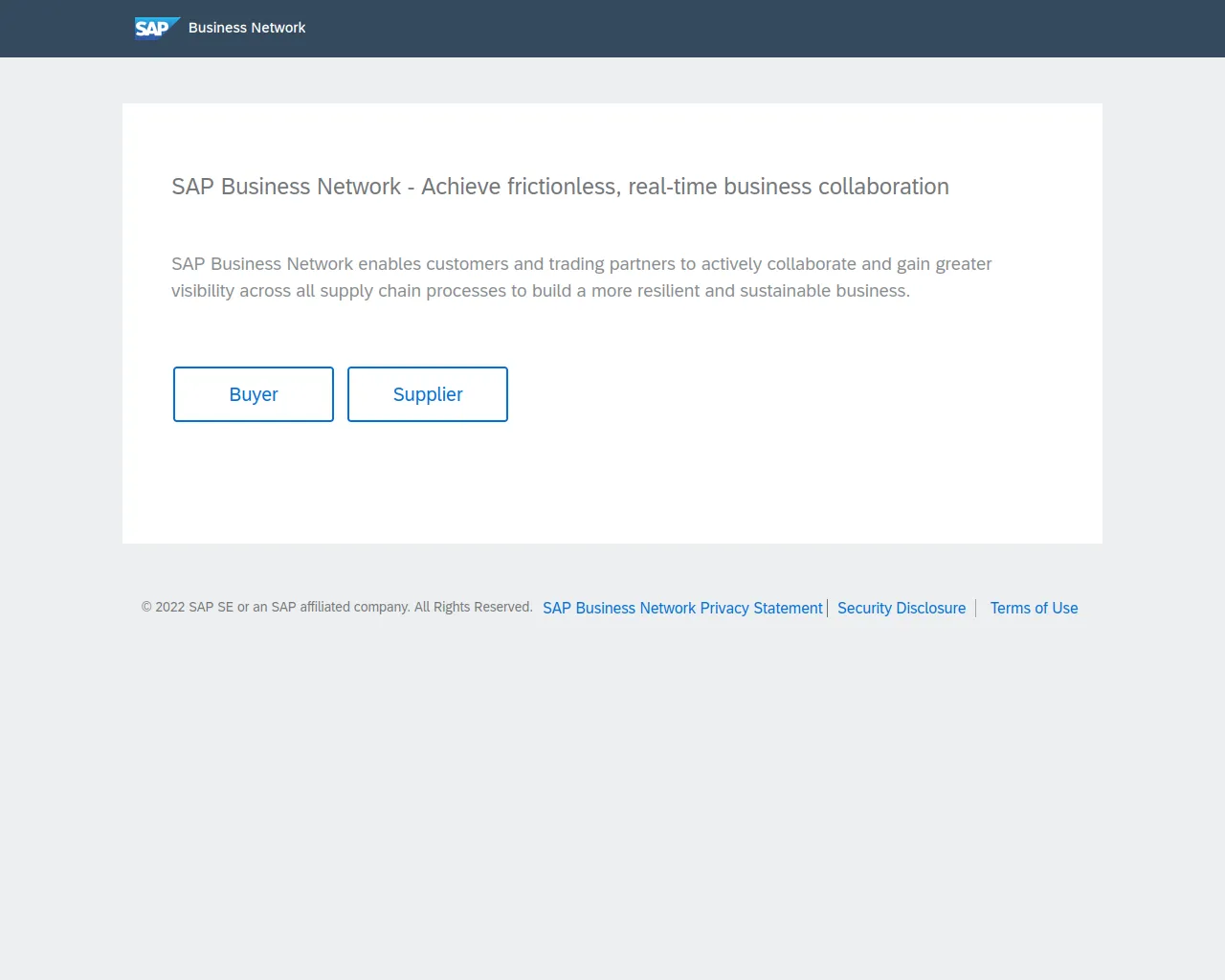Click the Business Network header title
The height and width of the screenshot is (980, 1225).
click(x=247, y=28)
